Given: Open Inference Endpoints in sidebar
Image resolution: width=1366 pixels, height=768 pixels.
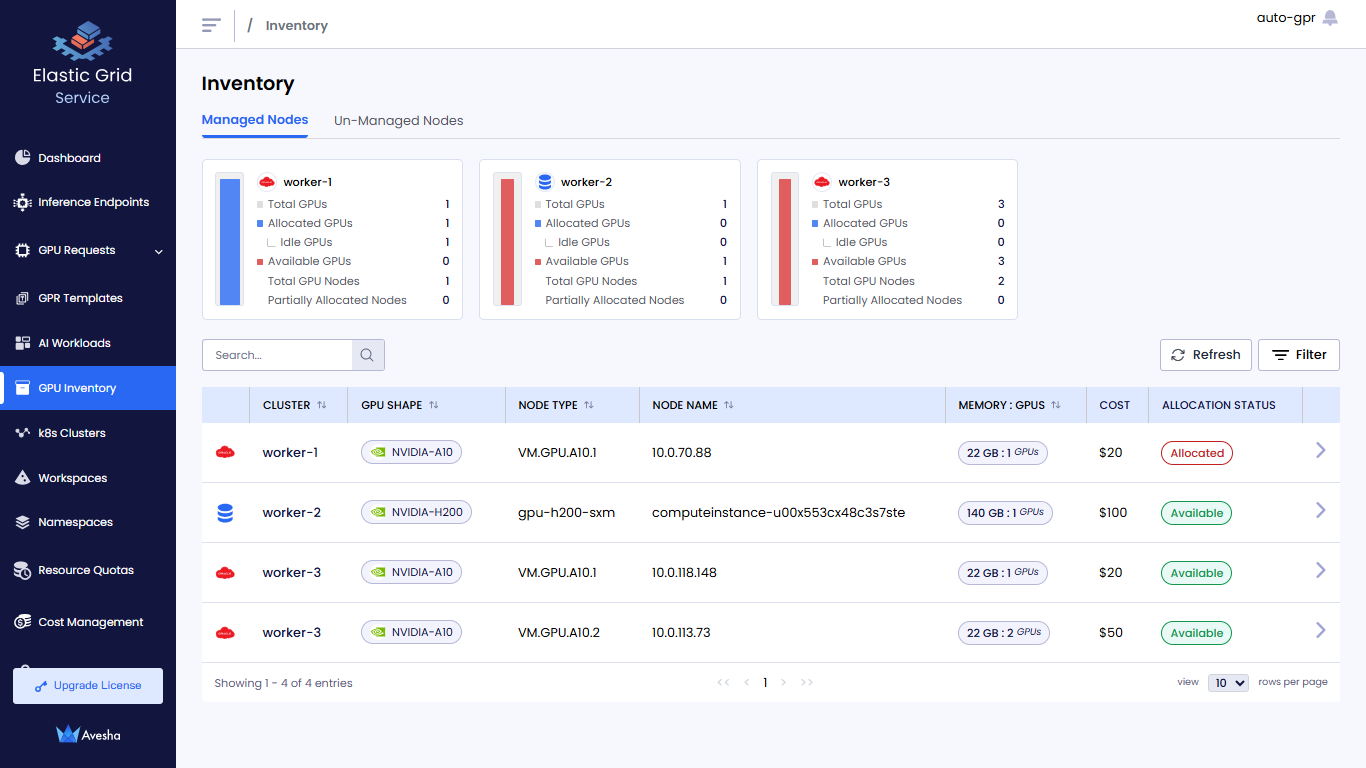Looking at the screenshot, I should tap(93, 202).
